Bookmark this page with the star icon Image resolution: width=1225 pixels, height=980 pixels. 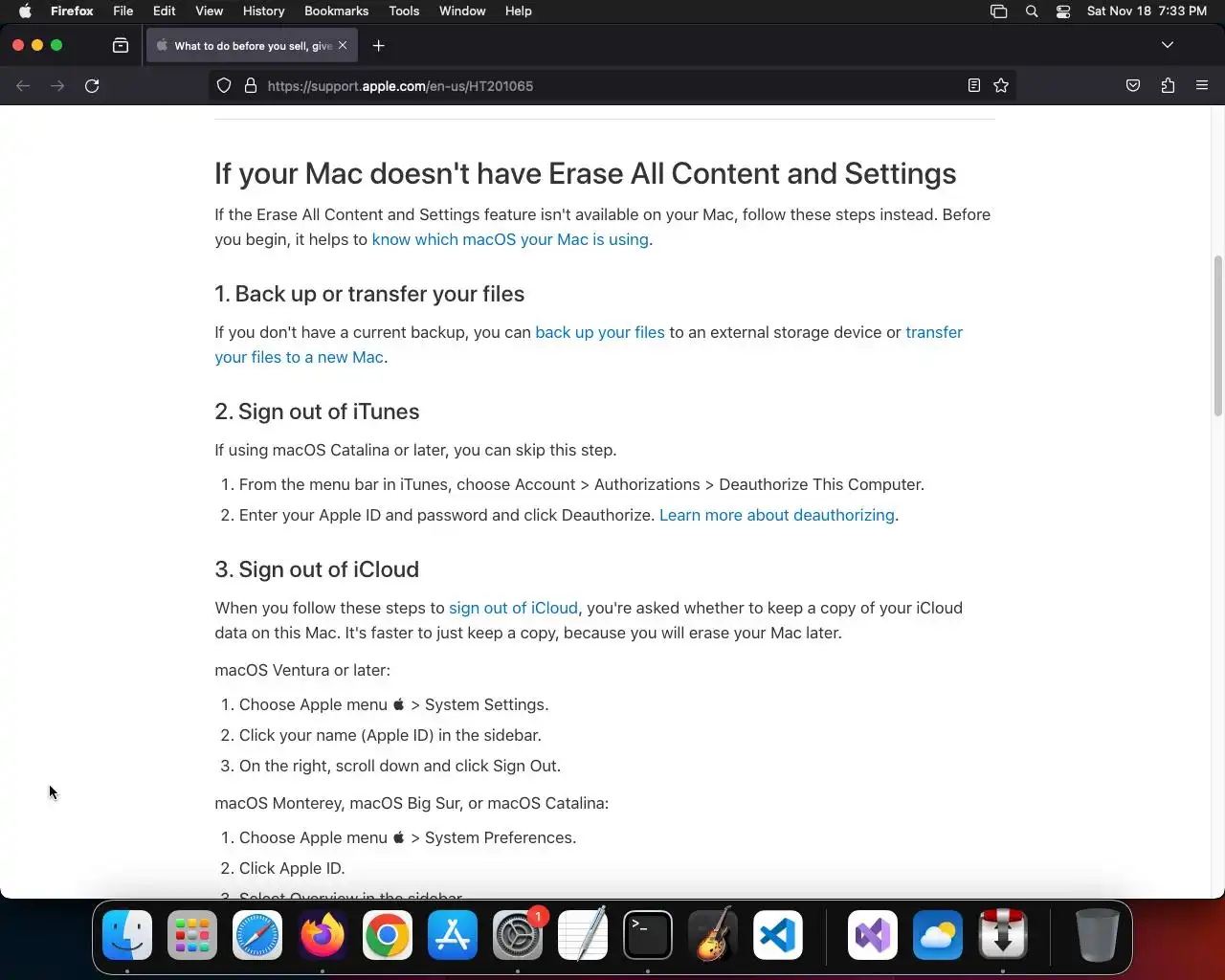1001,86
